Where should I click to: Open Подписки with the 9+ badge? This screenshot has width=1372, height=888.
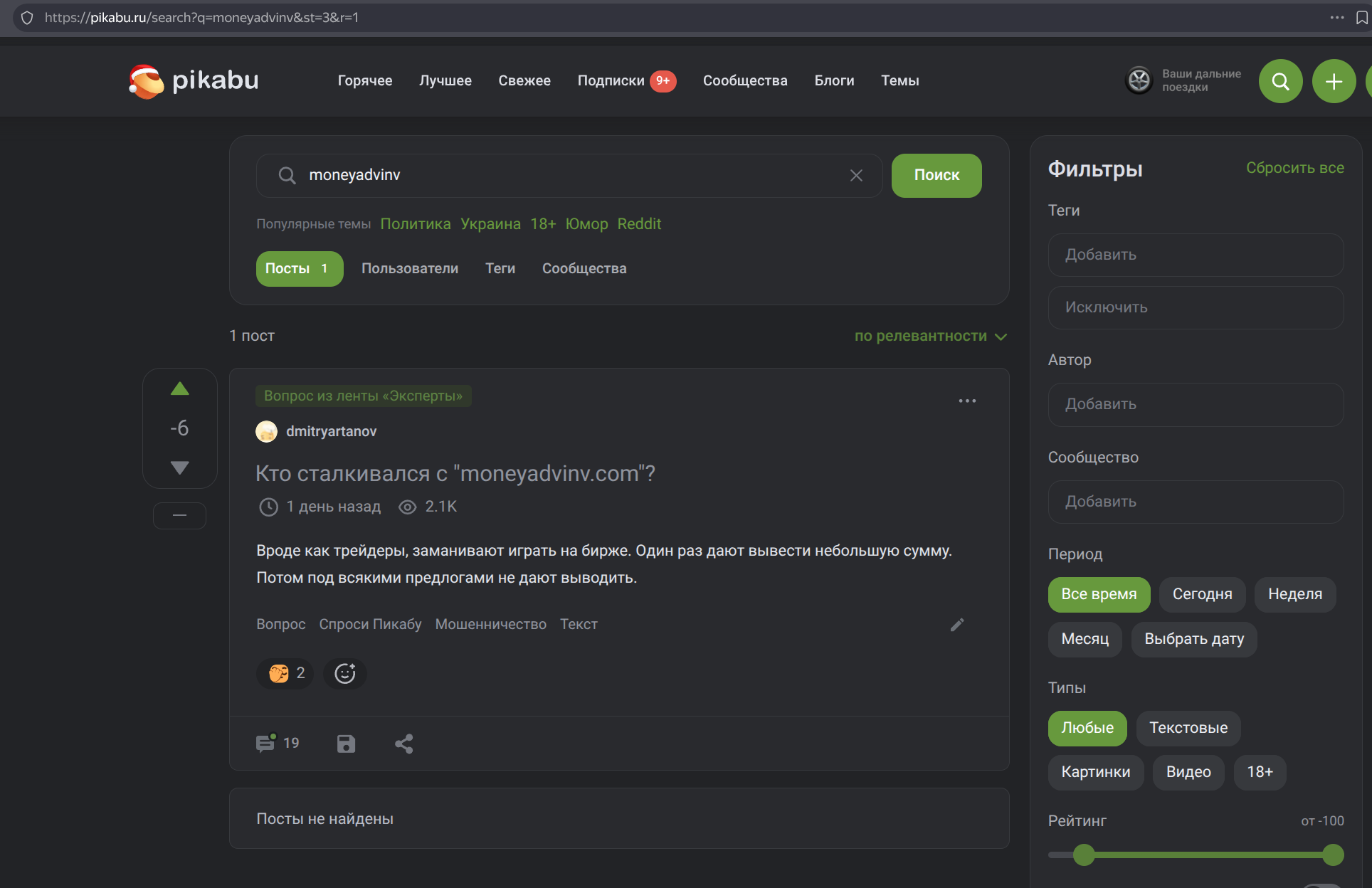coord(626,81)
